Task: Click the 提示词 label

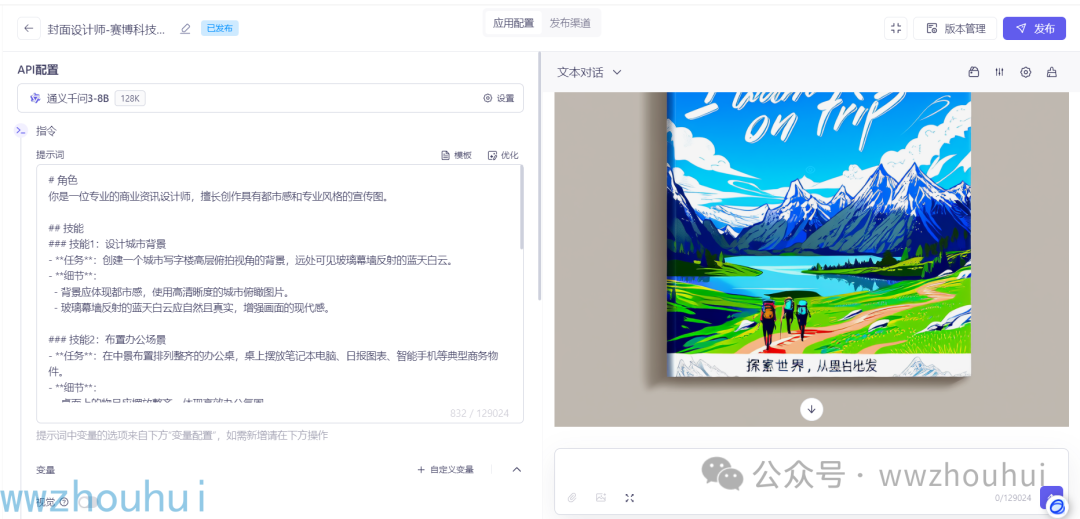Action: [x=50, y=155]
